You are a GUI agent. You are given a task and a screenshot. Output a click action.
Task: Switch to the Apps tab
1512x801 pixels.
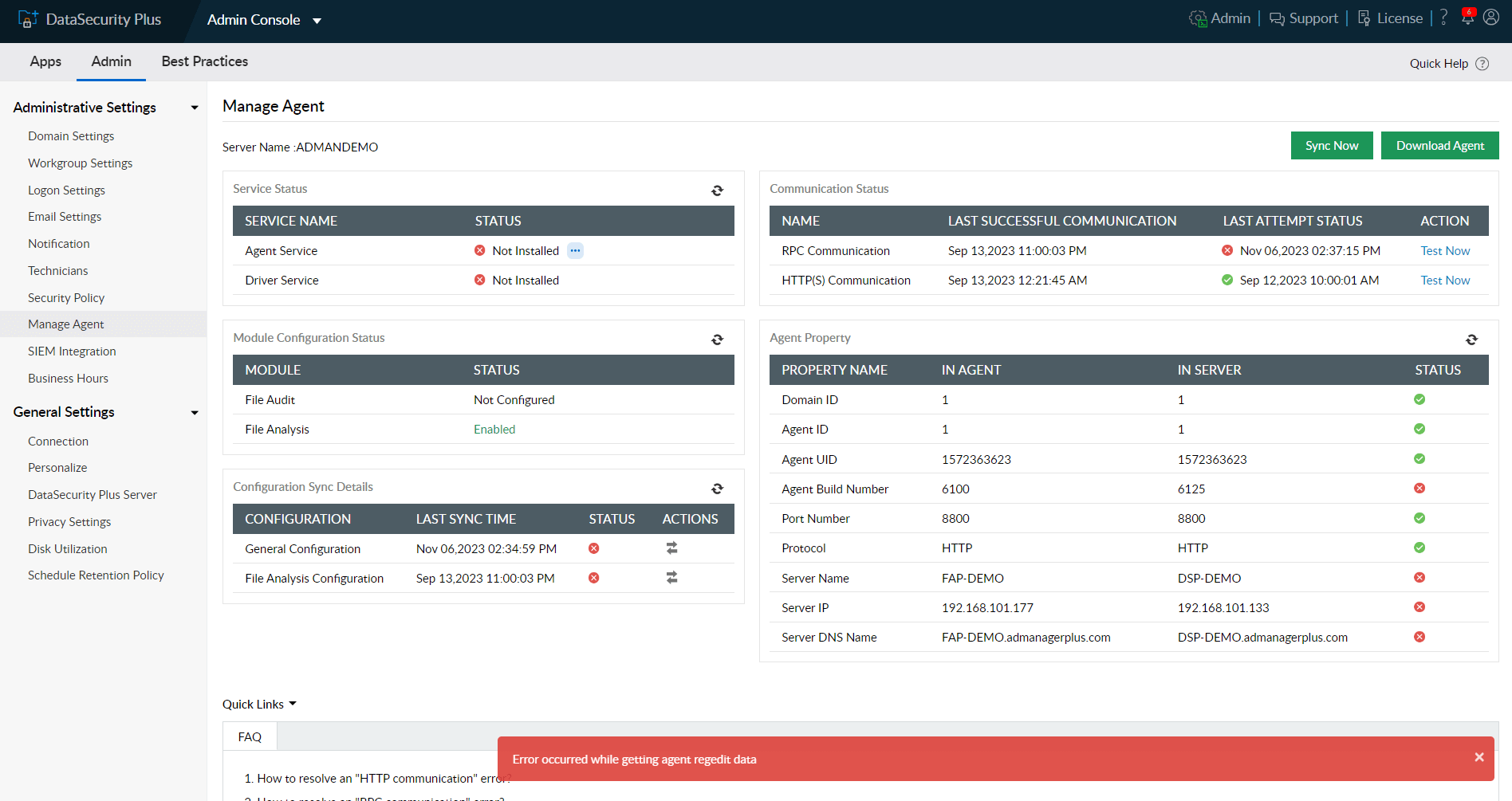[x=45, y=61]
